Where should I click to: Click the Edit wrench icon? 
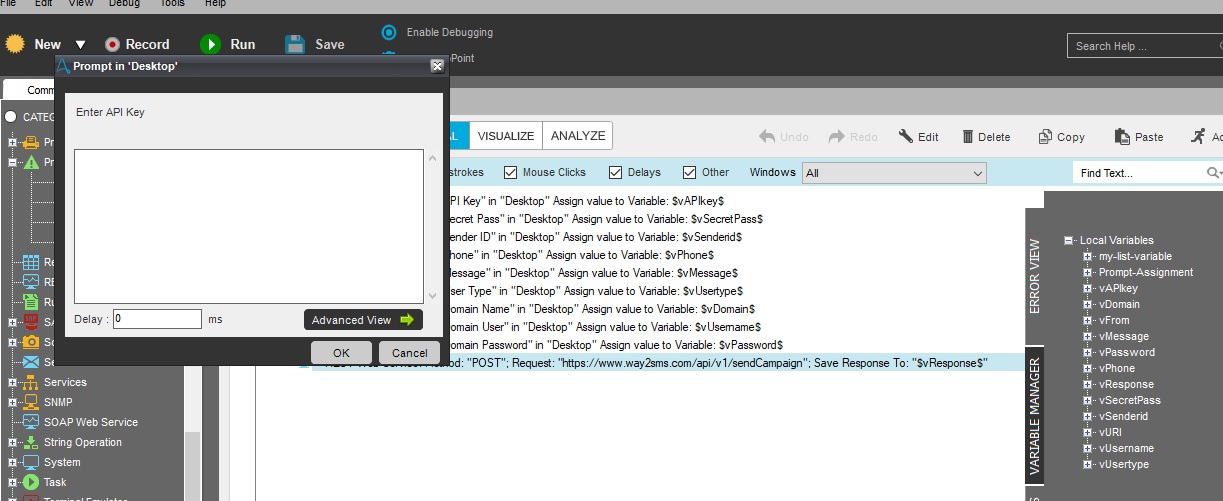click(x=906, y=137)
